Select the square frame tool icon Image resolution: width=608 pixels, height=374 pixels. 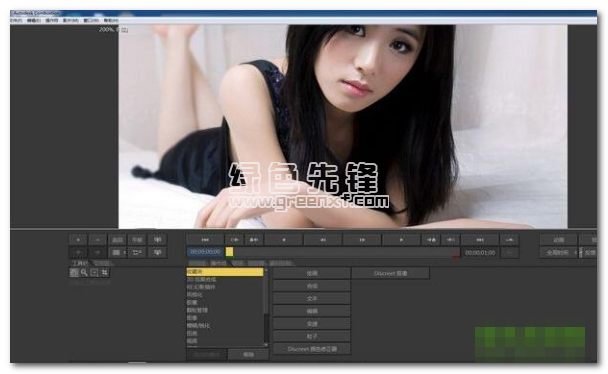click(94, 273)
